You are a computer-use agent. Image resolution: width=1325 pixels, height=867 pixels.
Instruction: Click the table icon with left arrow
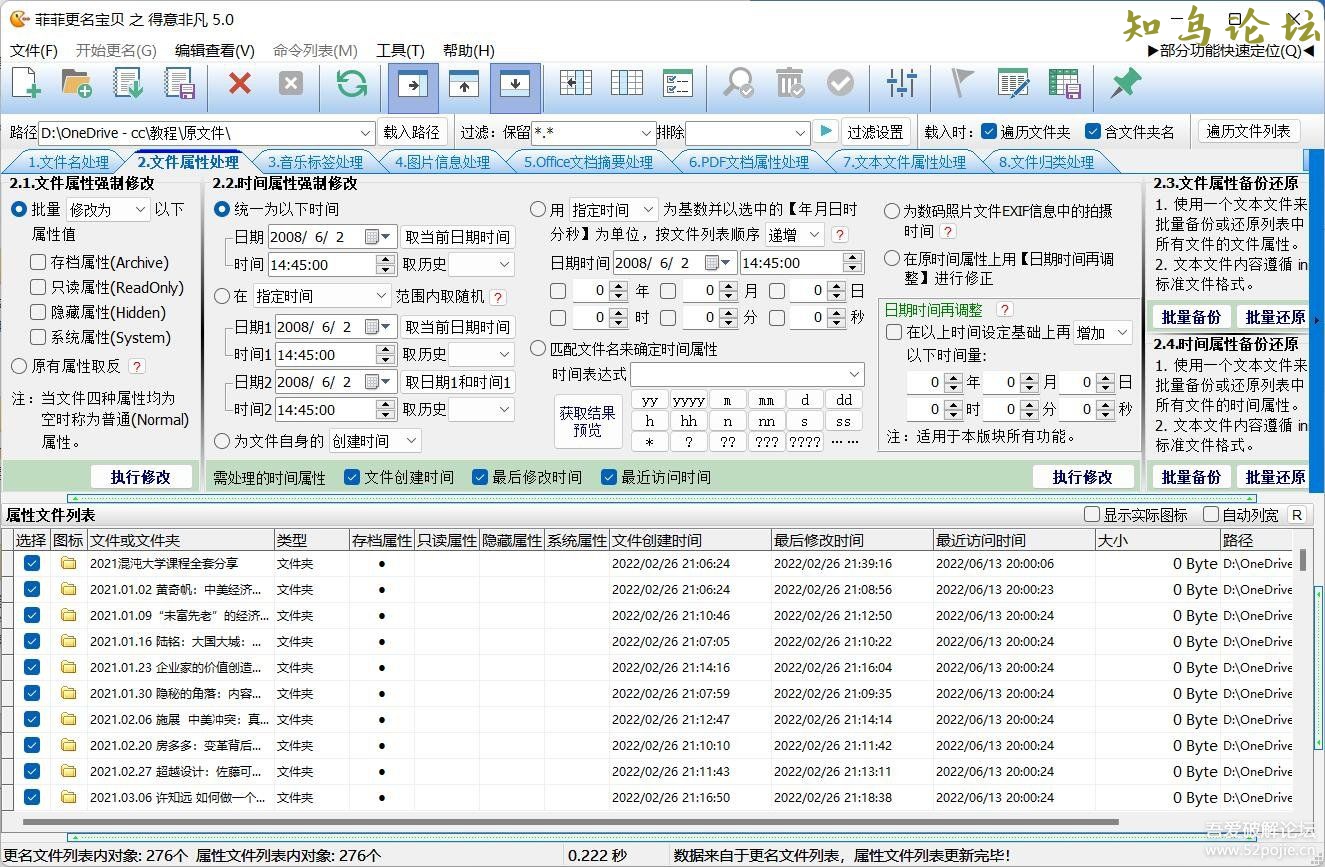click(x=576, y=84)
